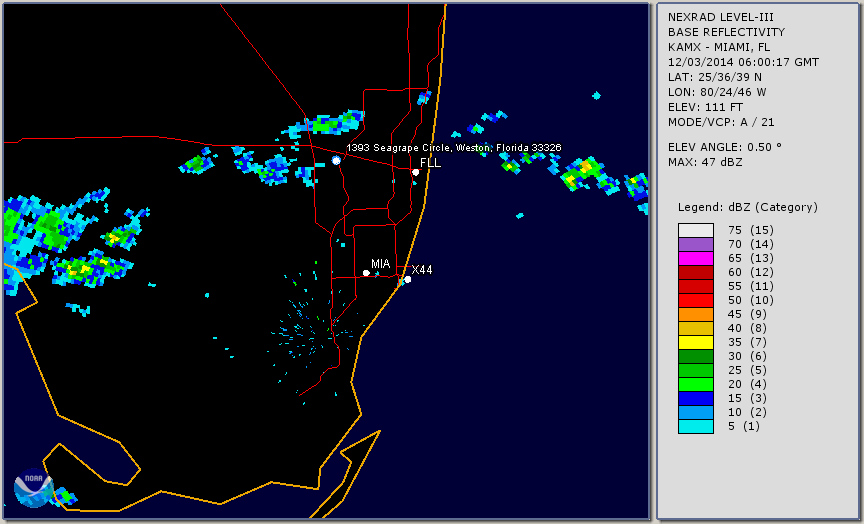Viewport: 864px width, 524px height.
Task: Click the BASE REFLECTIVITY product label
Action: click(726, 32)
